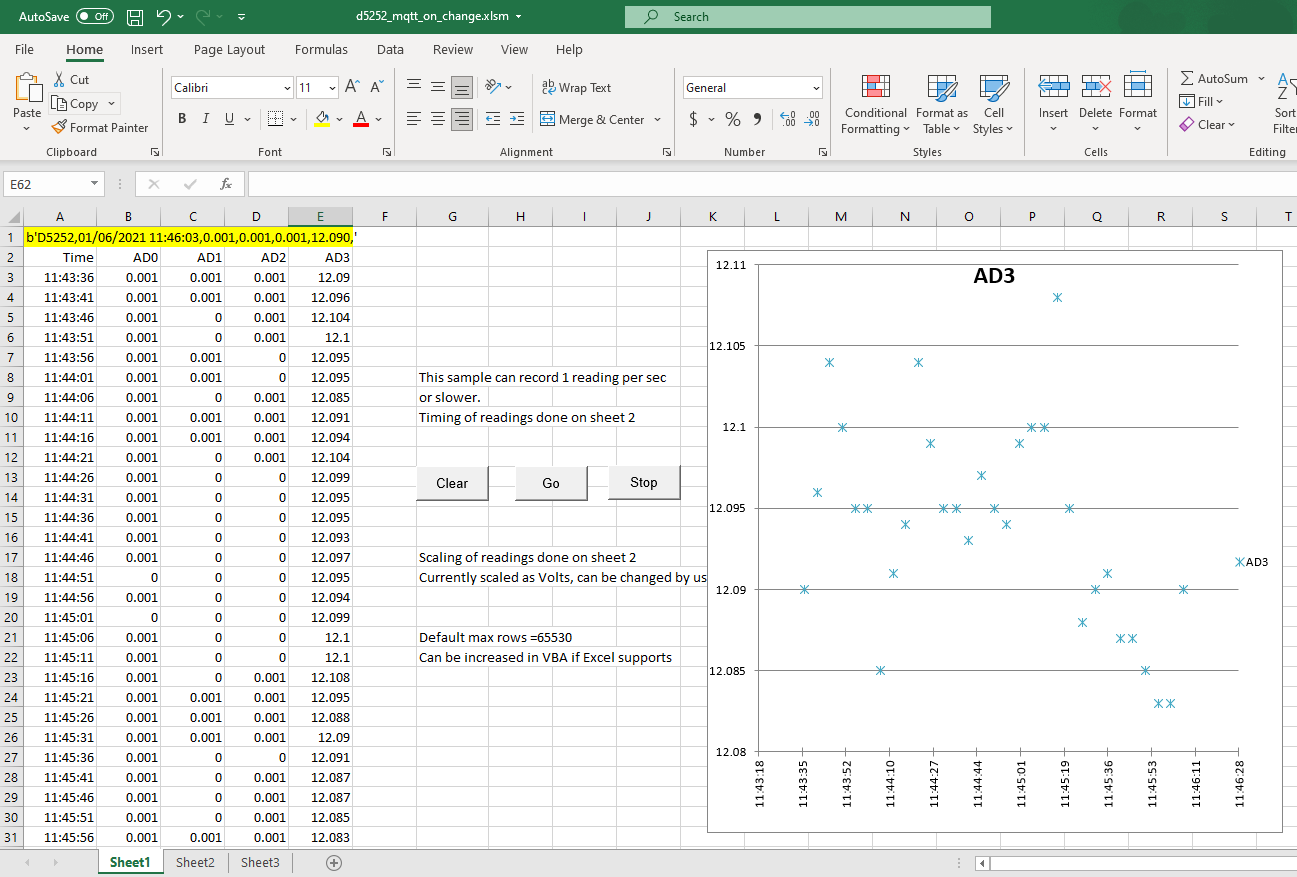Viewport: 1297px width, 877px height.
Task: Switch to Sheet2 tab
Action: [195, 862]
